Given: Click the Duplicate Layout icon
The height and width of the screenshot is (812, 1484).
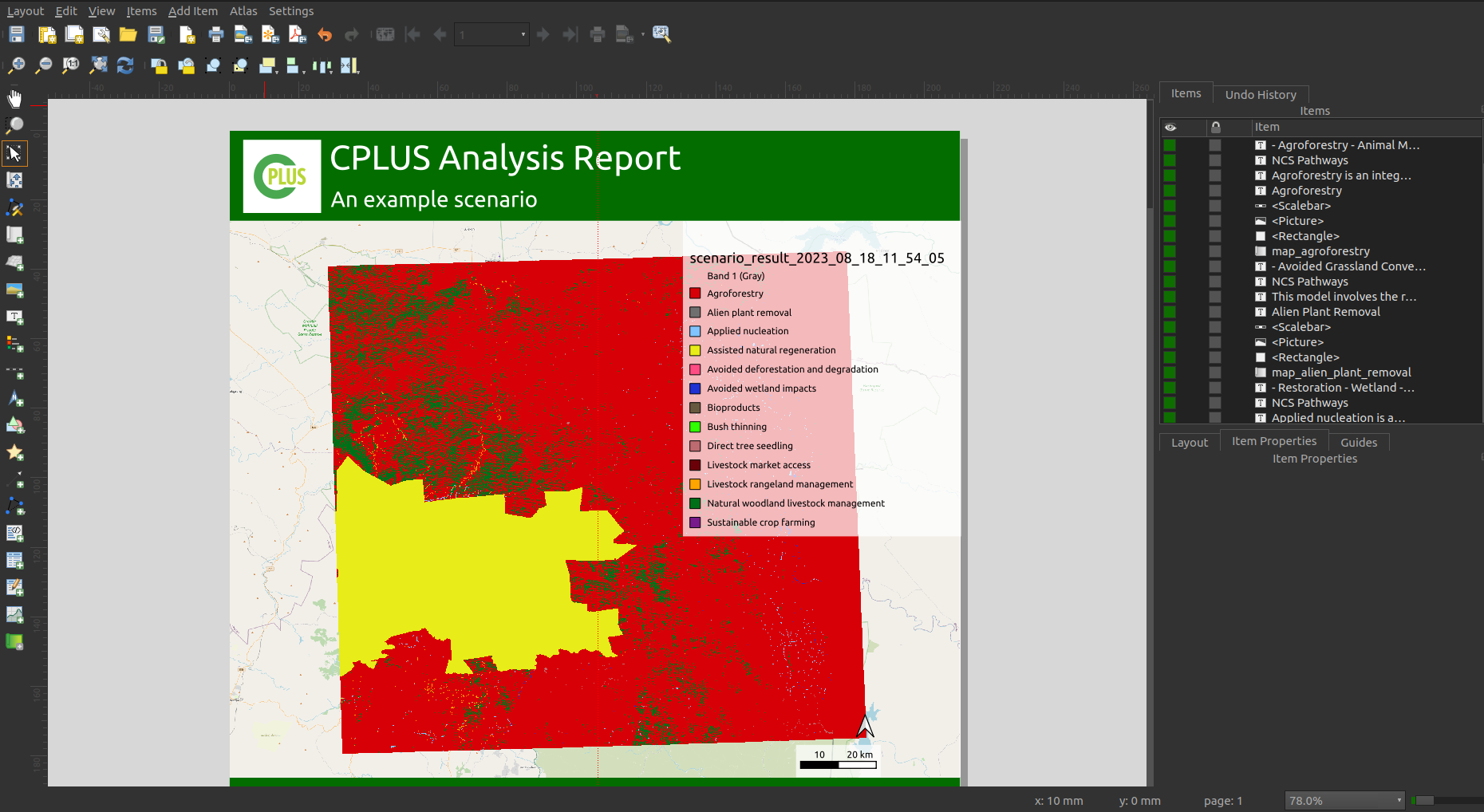Looking at the screenshot, I should click(x=74, y=34).
